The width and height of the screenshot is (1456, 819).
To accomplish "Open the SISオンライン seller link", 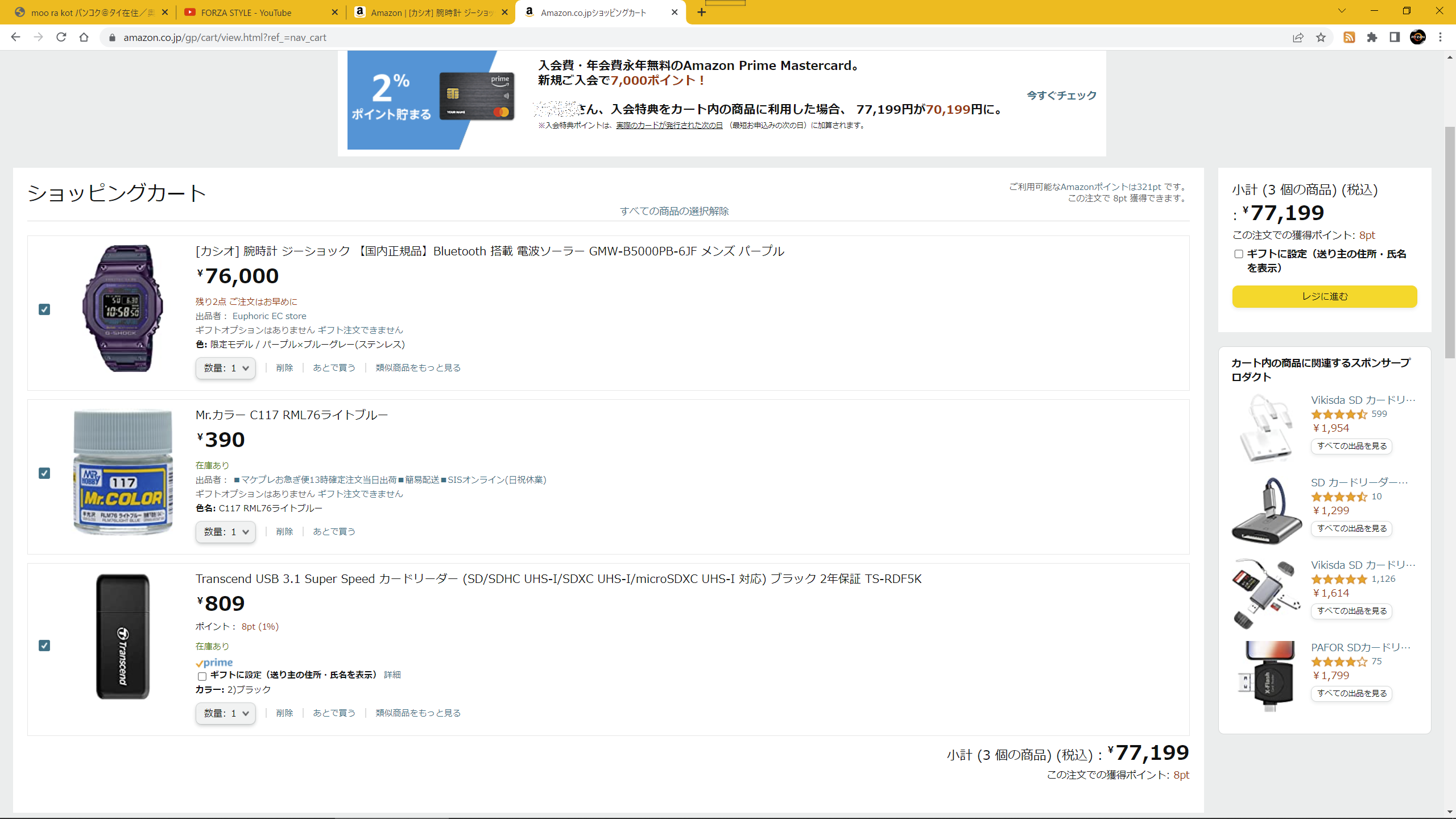I will pos(390,480).
